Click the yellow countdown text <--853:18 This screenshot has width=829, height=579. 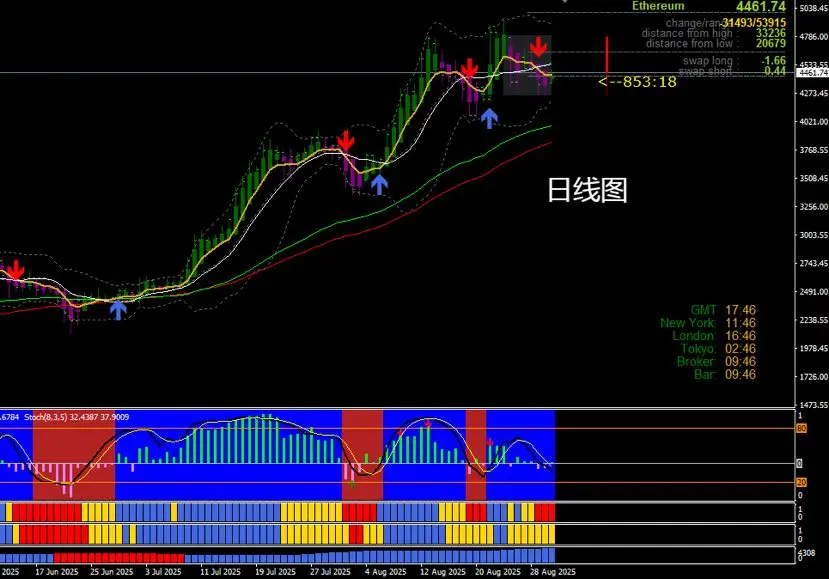637,82
